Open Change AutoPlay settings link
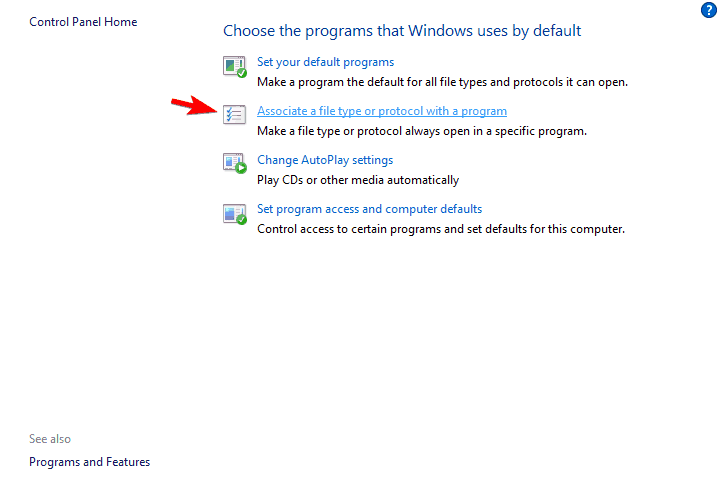Screen dimensions: 719x489 coord(325,160)
